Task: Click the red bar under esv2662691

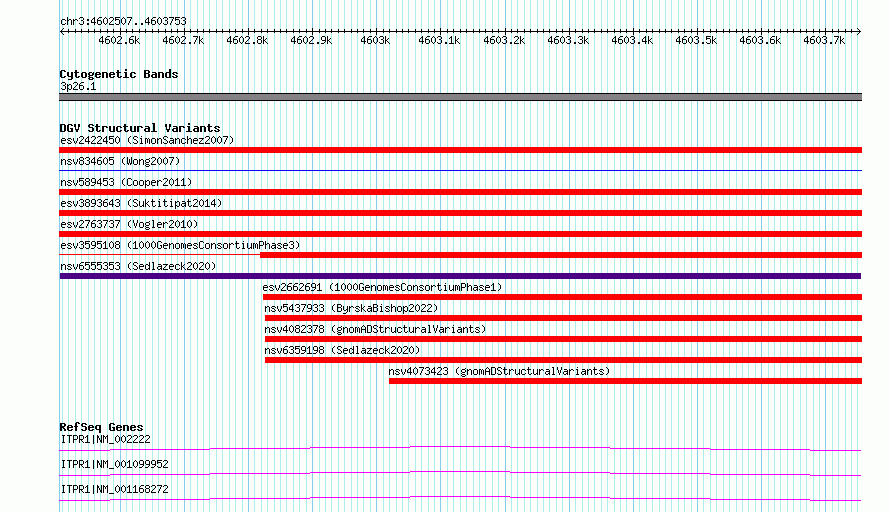Action: (562, 297)
